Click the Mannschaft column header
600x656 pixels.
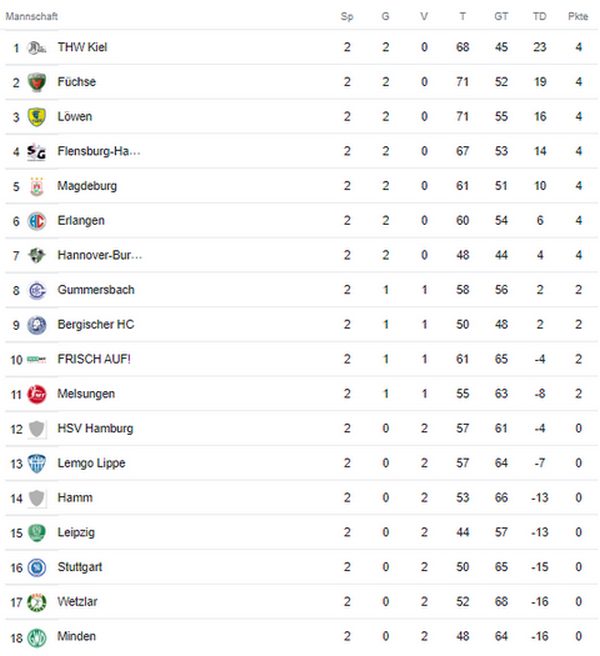tap(31, 16)
